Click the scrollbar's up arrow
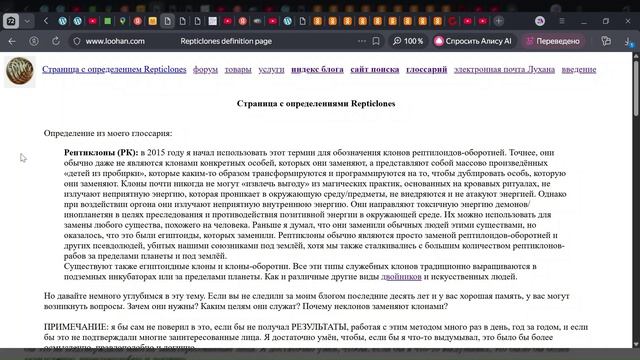 tap(636, 56)
